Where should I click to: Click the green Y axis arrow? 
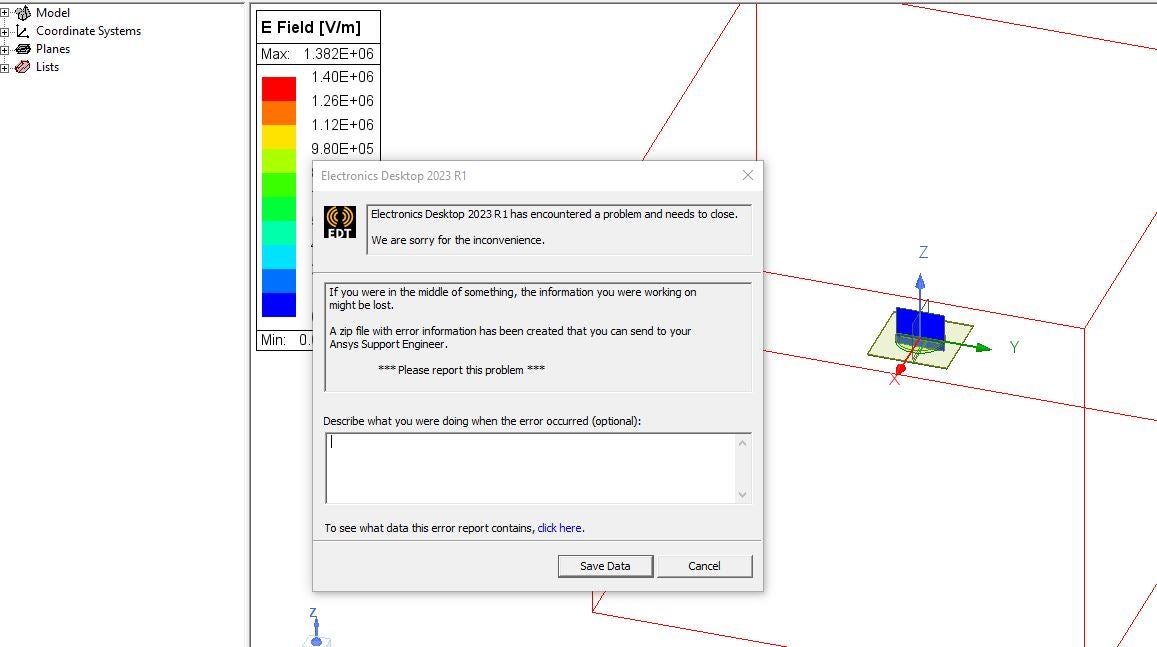click(983, 347)
